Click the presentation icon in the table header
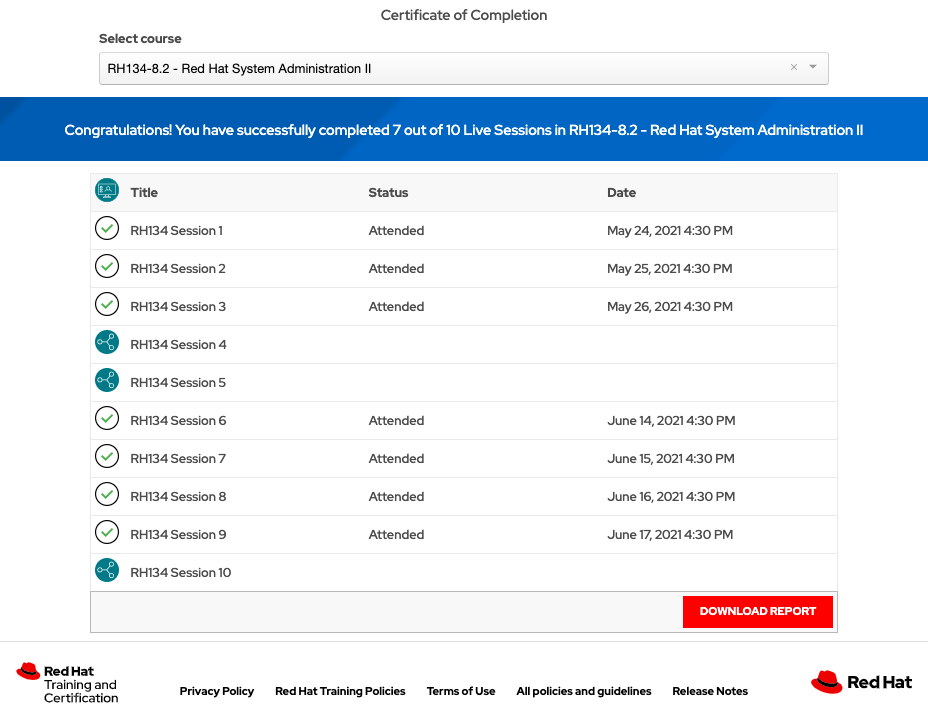 106,191
